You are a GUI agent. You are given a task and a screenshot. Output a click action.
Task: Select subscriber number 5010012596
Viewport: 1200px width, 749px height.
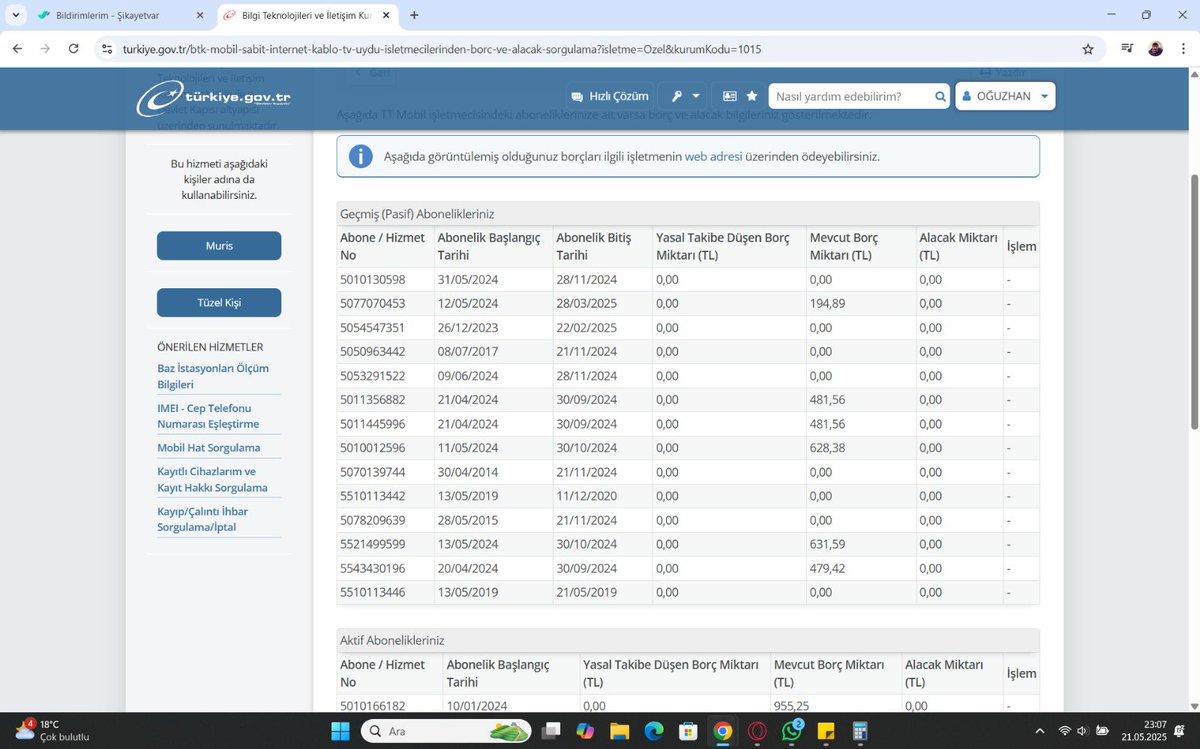[373, 448]
